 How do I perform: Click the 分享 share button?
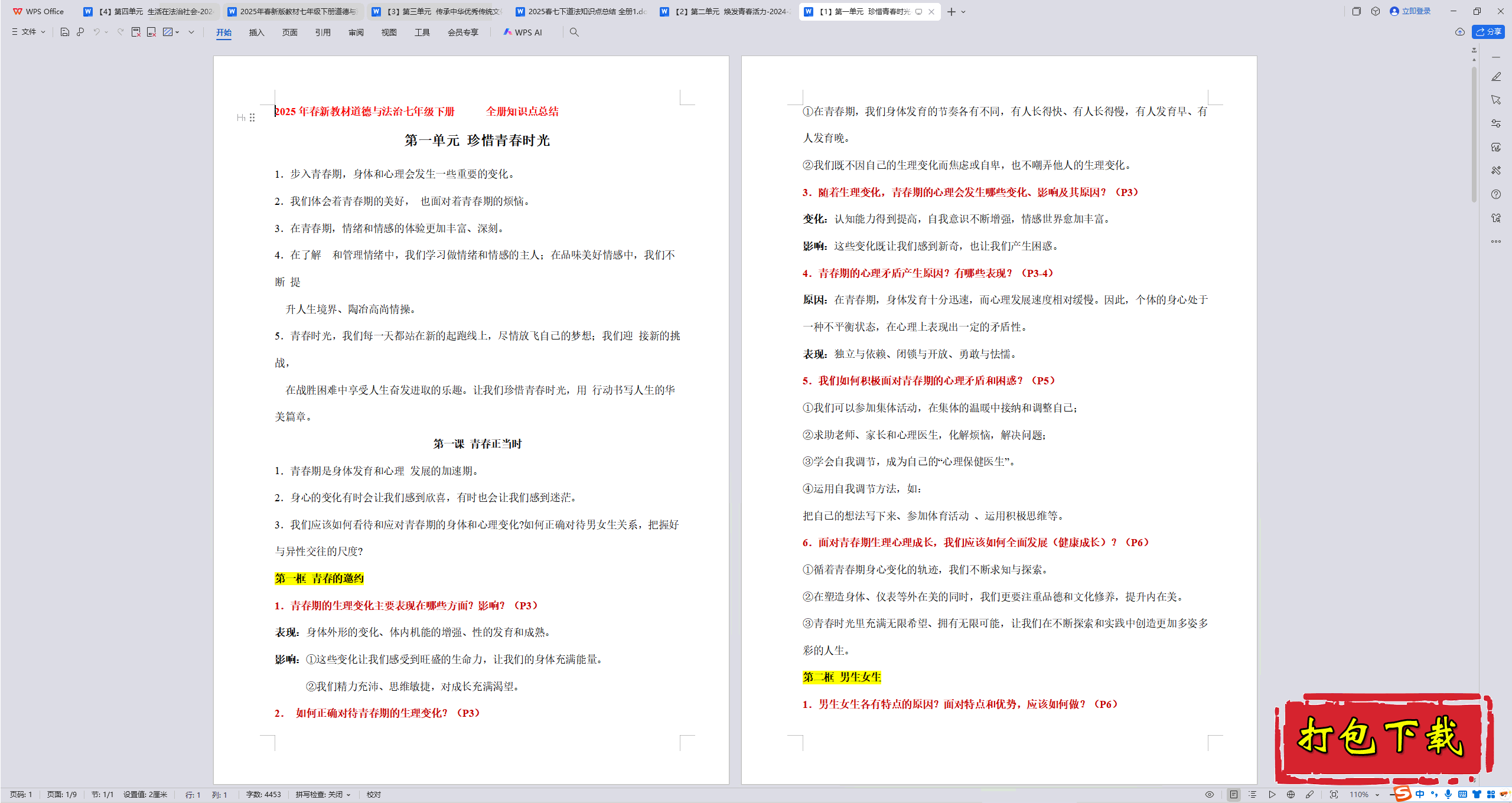tap(1488, 32)
